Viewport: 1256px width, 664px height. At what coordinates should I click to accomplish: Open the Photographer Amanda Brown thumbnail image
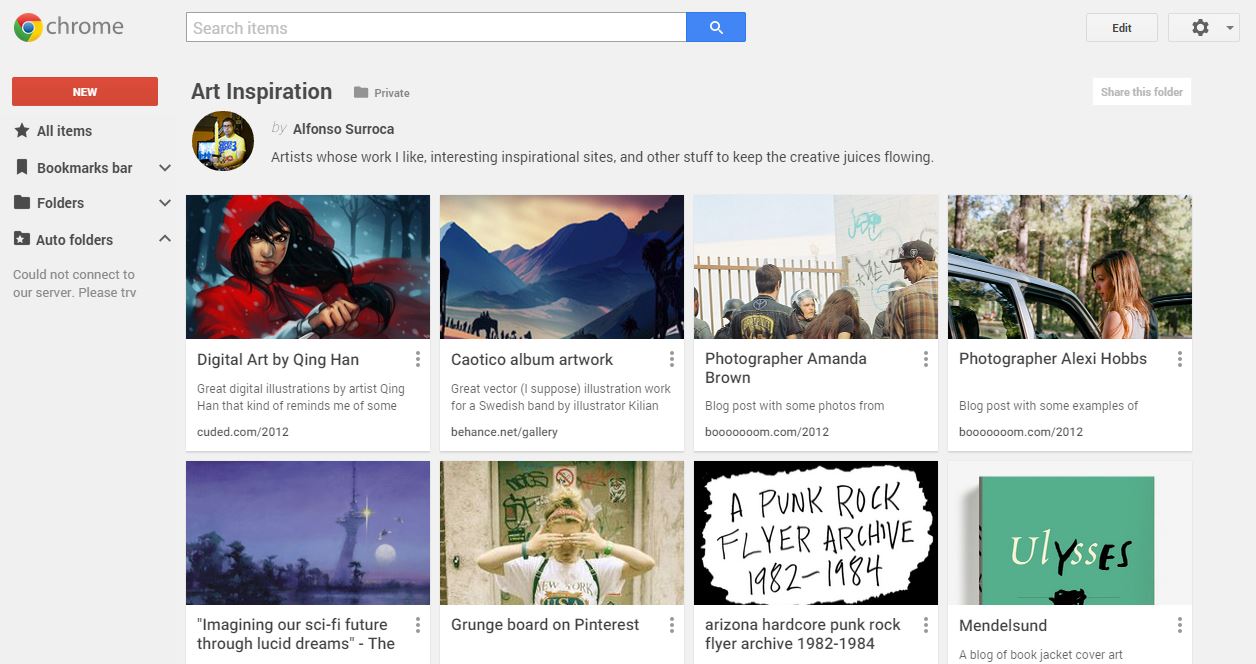click(815, 266)
